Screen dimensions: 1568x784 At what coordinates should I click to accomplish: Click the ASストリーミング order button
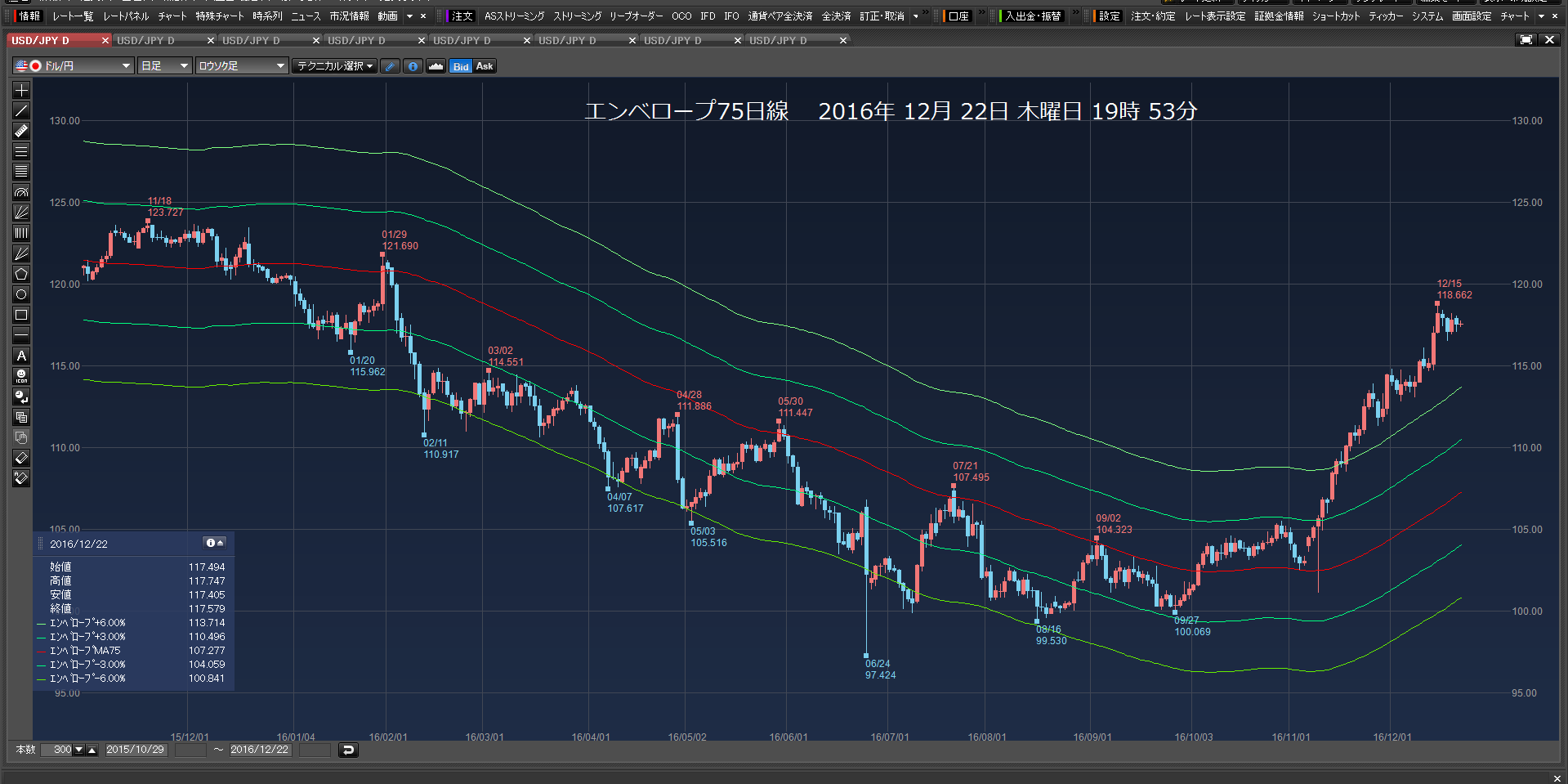click(x=514, y=16)
